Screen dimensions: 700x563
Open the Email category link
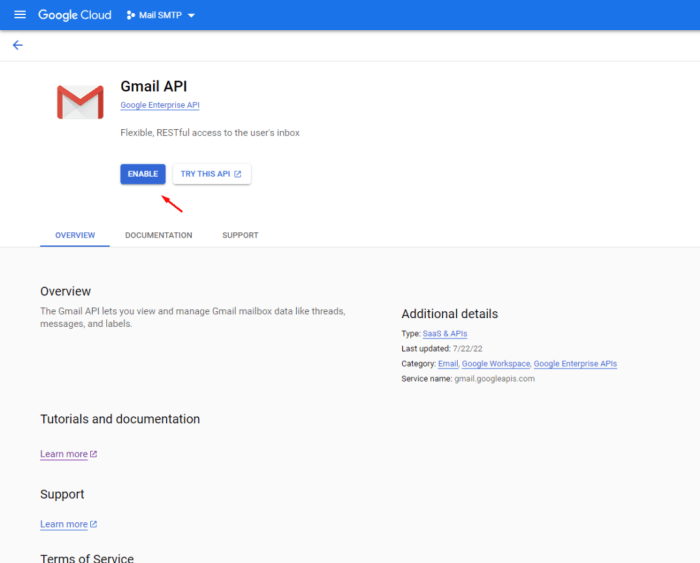click(448, 364)
